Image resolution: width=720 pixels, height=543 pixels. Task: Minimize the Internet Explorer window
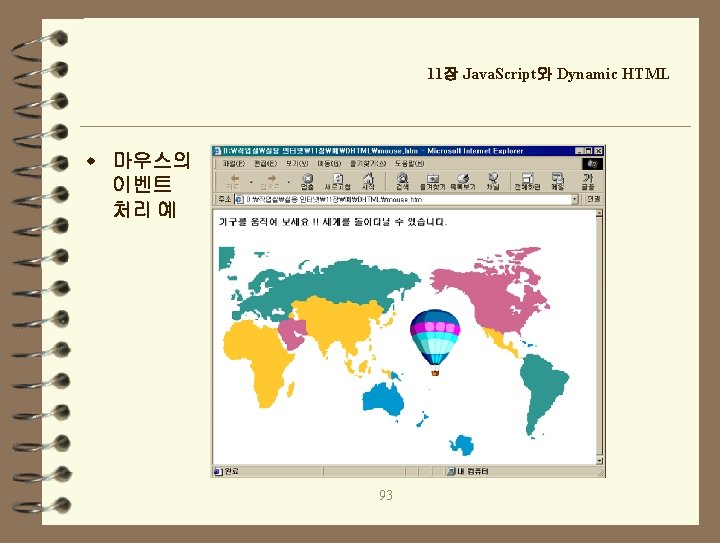pyautogui.click(x=579, y=151)
